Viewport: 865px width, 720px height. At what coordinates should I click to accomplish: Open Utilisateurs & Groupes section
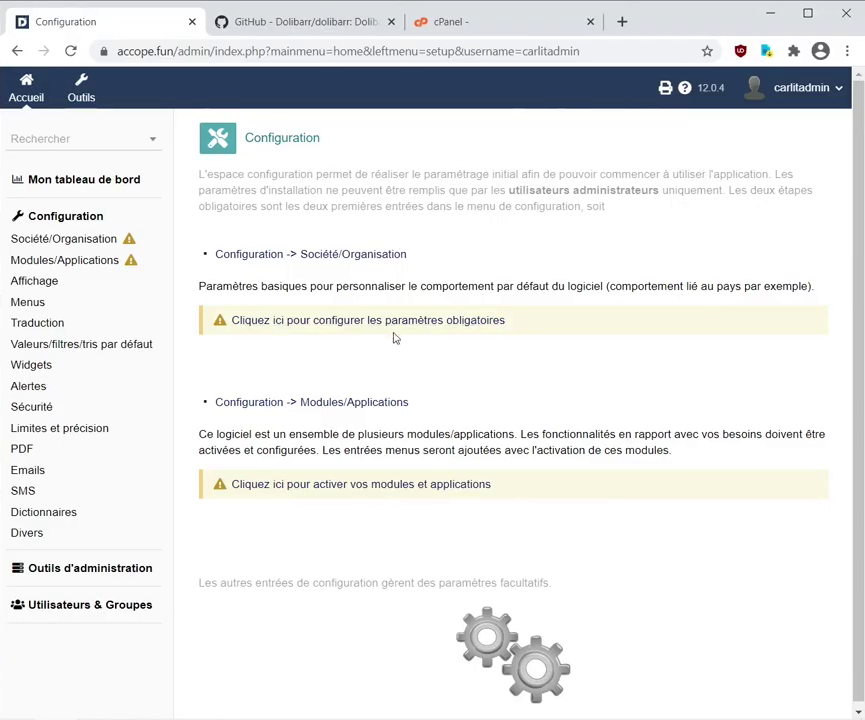[89, 605]
